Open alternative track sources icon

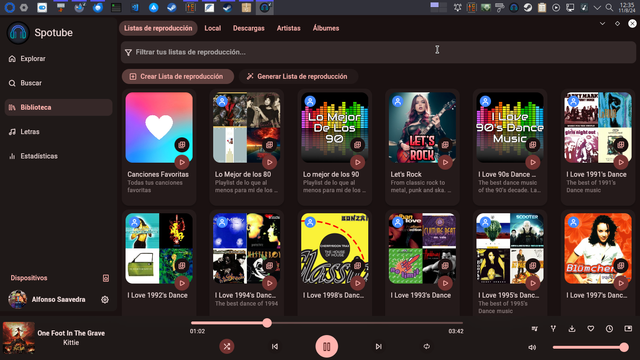click(x=553, y=329)
